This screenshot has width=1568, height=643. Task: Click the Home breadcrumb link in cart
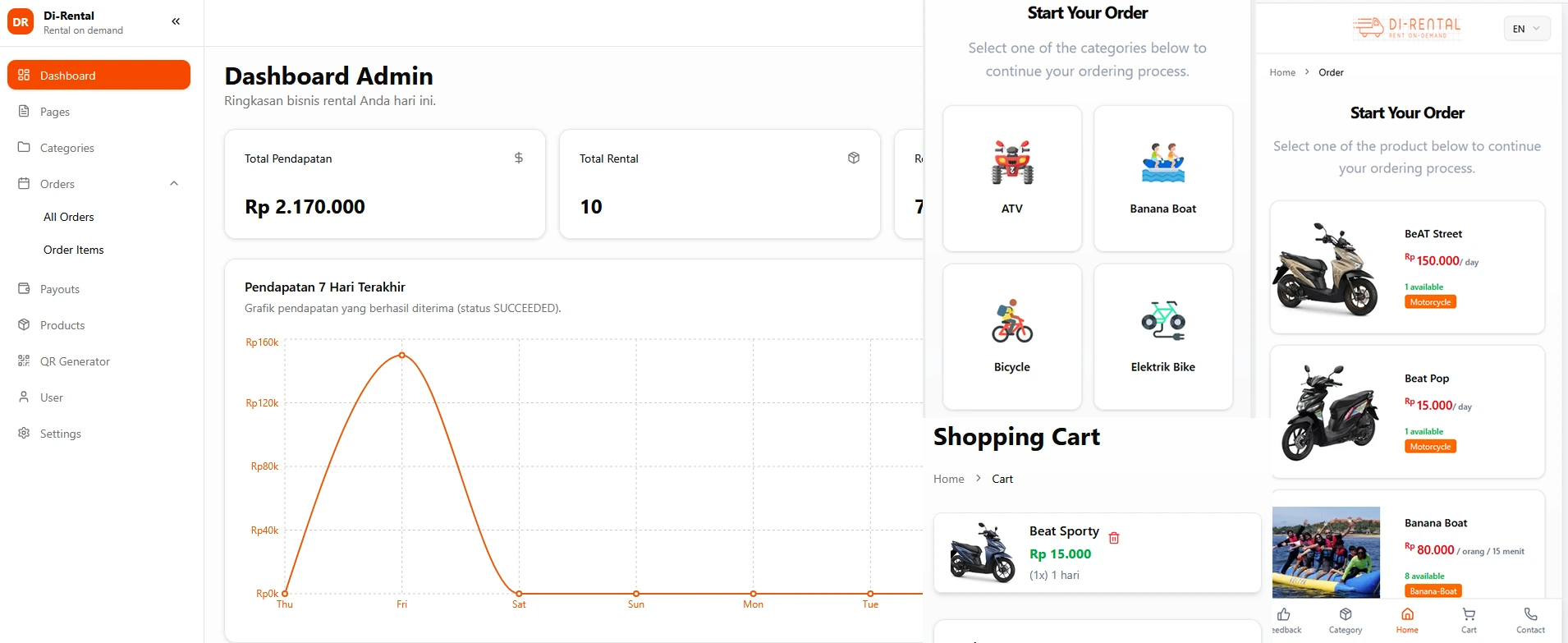click(948, 479)
